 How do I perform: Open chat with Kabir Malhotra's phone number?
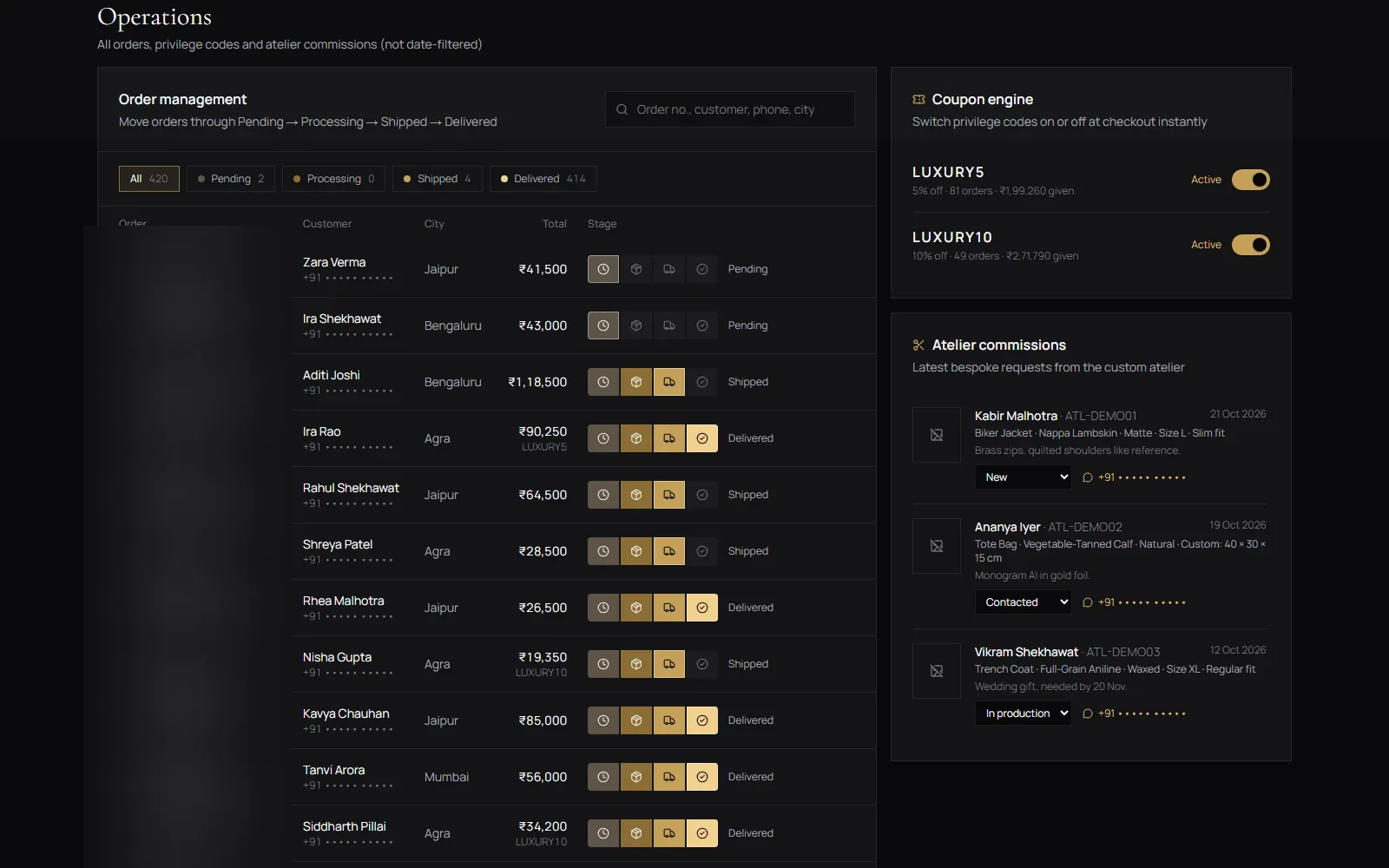pyautogui.click(x=1134, y=477)
